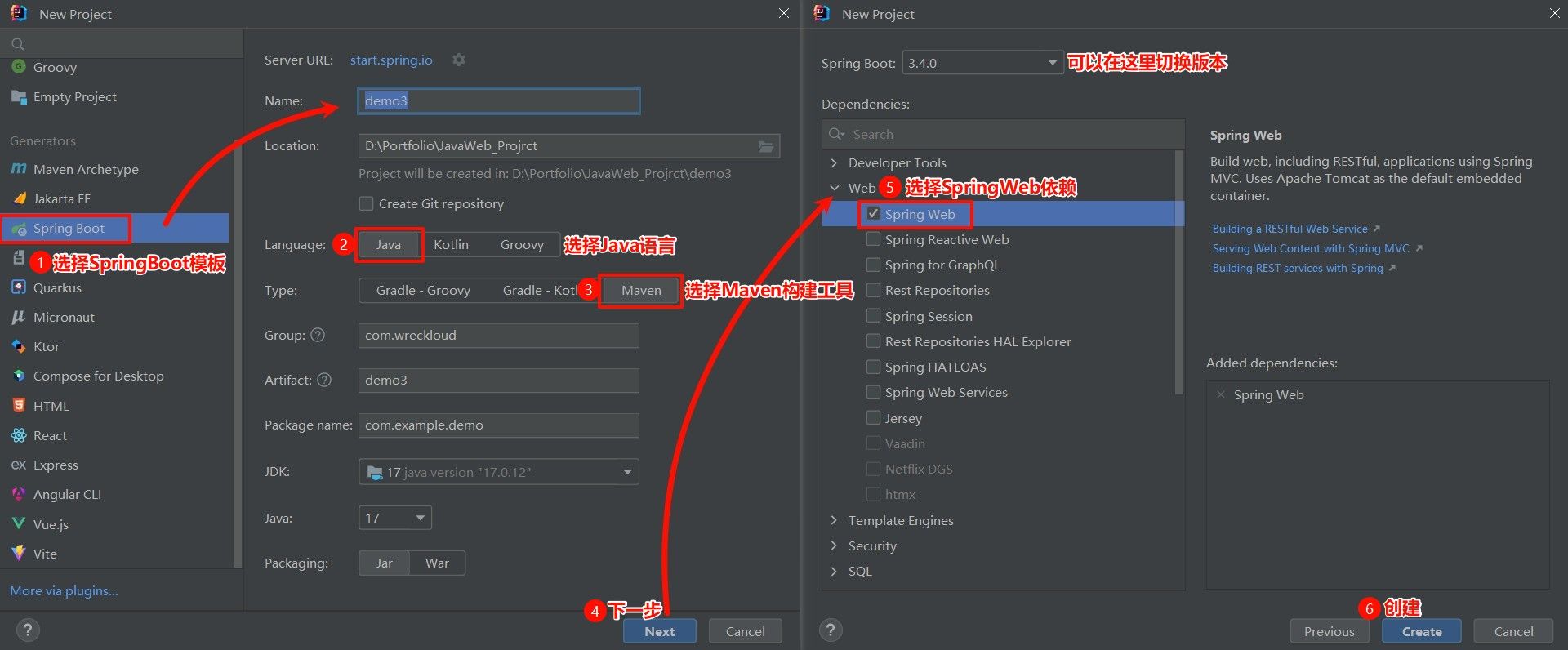Click the React generator icon

(x=19, y=435)
